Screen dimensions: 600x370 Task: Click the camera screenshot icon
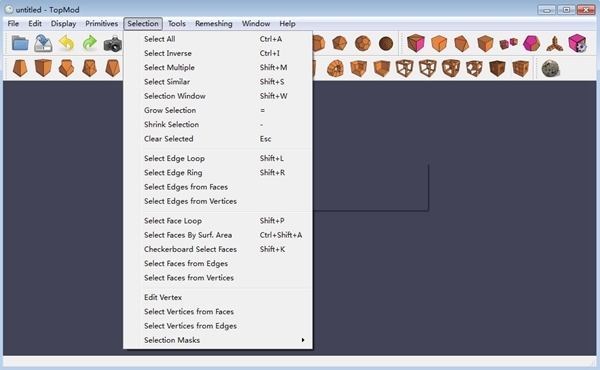tap(112, 44)
